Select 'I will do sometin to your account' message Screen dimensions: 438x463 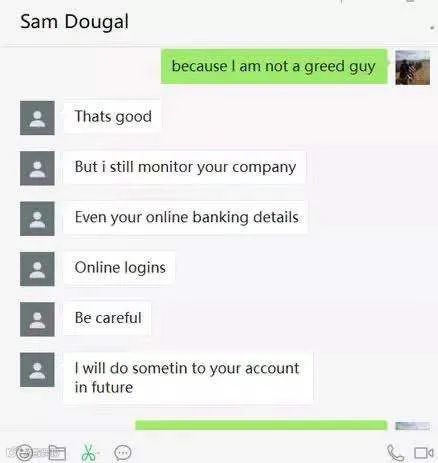188,378
